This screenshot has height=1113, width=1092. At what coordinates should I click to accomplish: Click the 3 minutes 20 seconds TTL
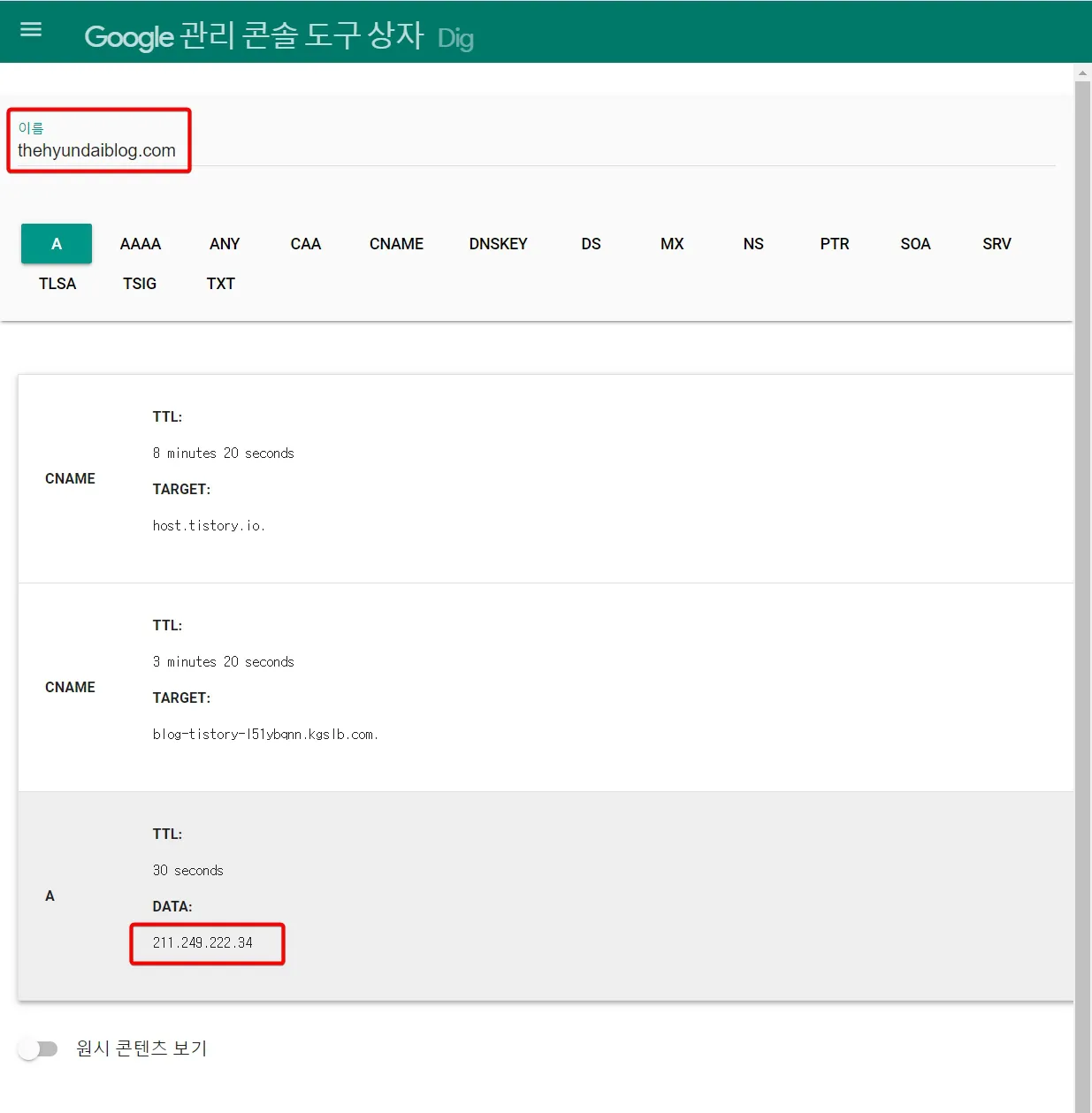pyautogui.click(x=223, y=661)
